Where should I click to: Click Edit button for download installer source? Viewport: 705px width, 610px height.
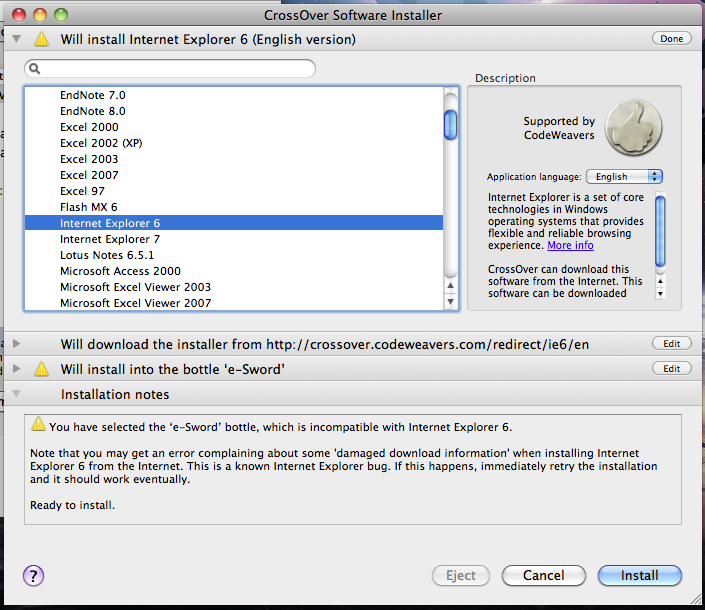(x=672, y=343)
